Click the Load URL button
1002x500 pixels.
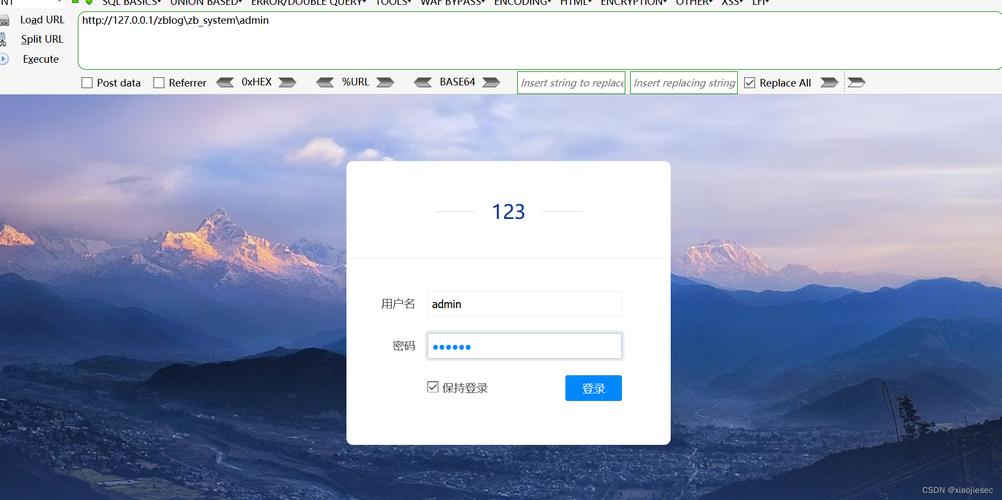click(42, 20)
